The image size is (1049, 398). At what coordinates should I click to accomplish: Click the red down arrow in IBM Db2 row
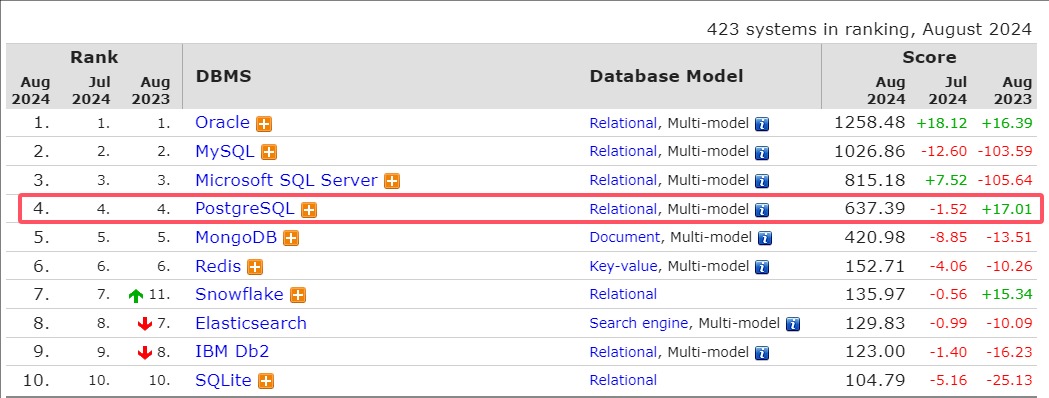point(145,353)
